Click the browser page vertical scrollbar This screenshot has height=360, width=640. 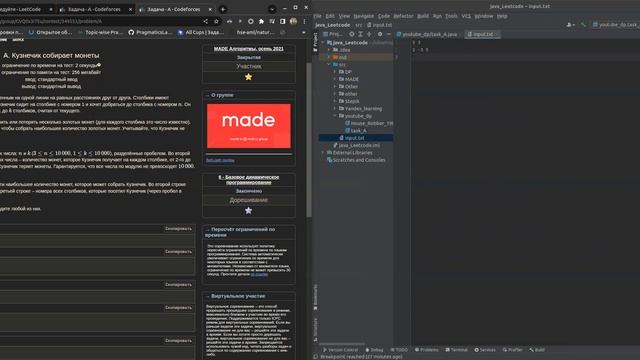[309, 139]
